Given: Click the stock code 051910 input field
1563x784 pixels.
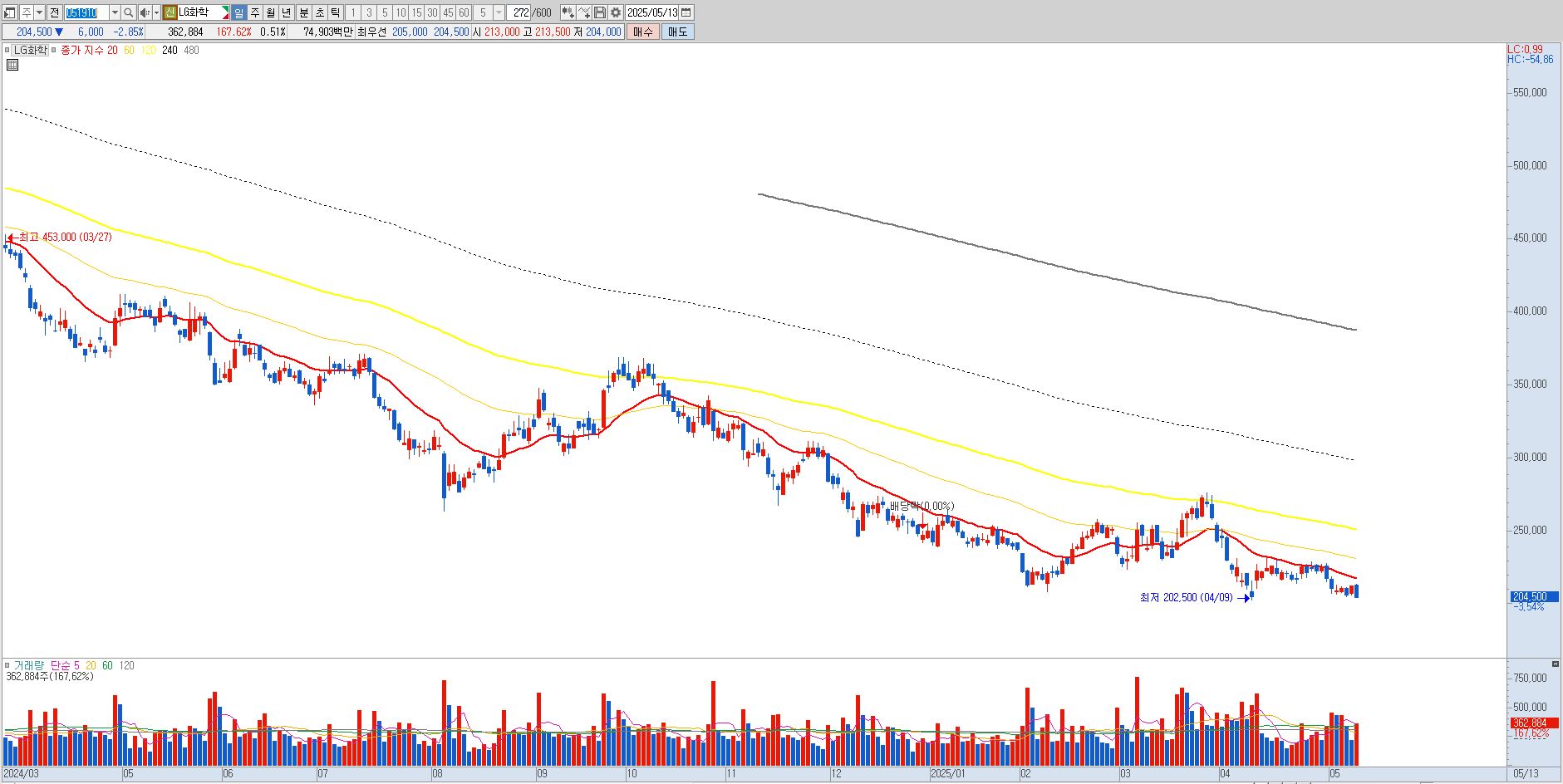Looking at the screenshot, I should (x=86, y=12).
